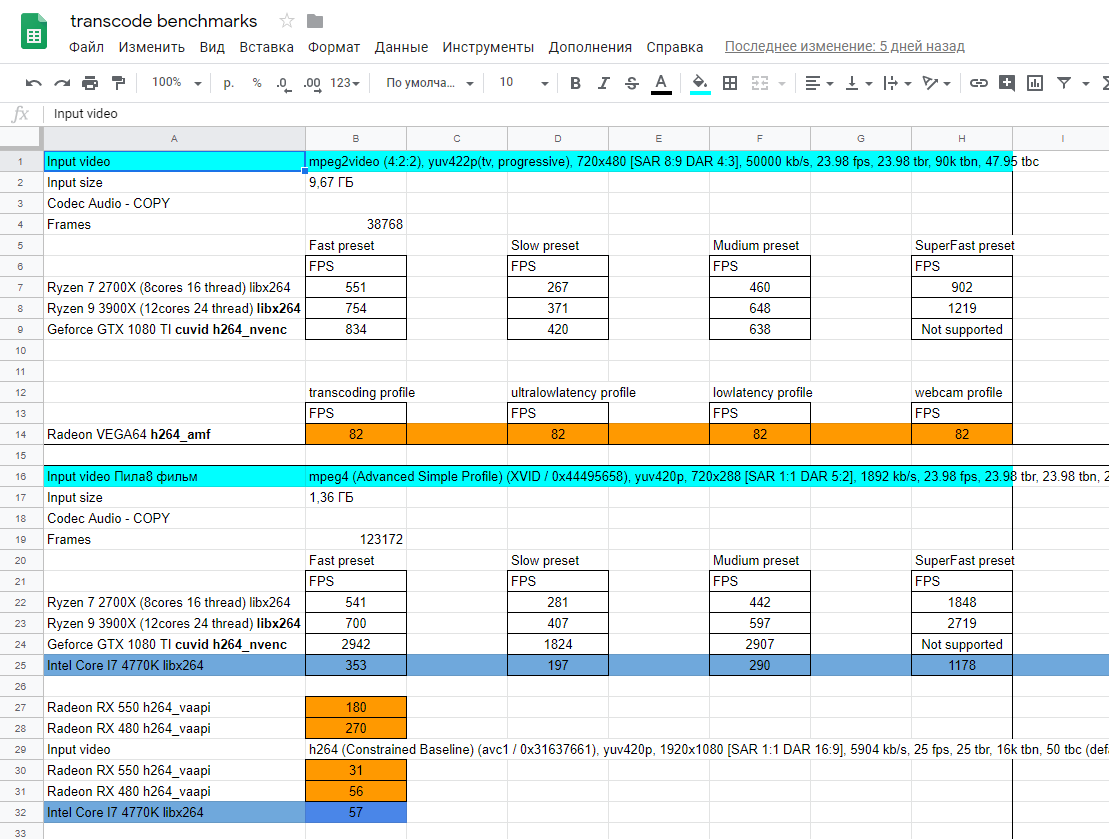Screen dimensions: 1109x839
Task: Decrease decimal places icon
Action: [x=282, y=83]
